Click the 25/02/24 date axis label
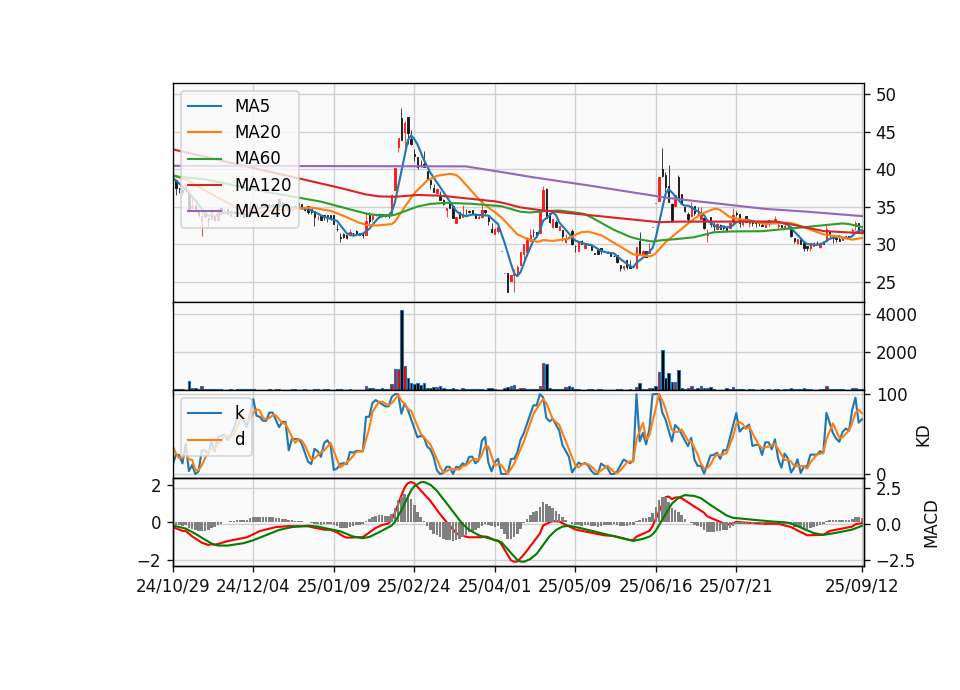 pyautogui.click(x=414, y=586)
